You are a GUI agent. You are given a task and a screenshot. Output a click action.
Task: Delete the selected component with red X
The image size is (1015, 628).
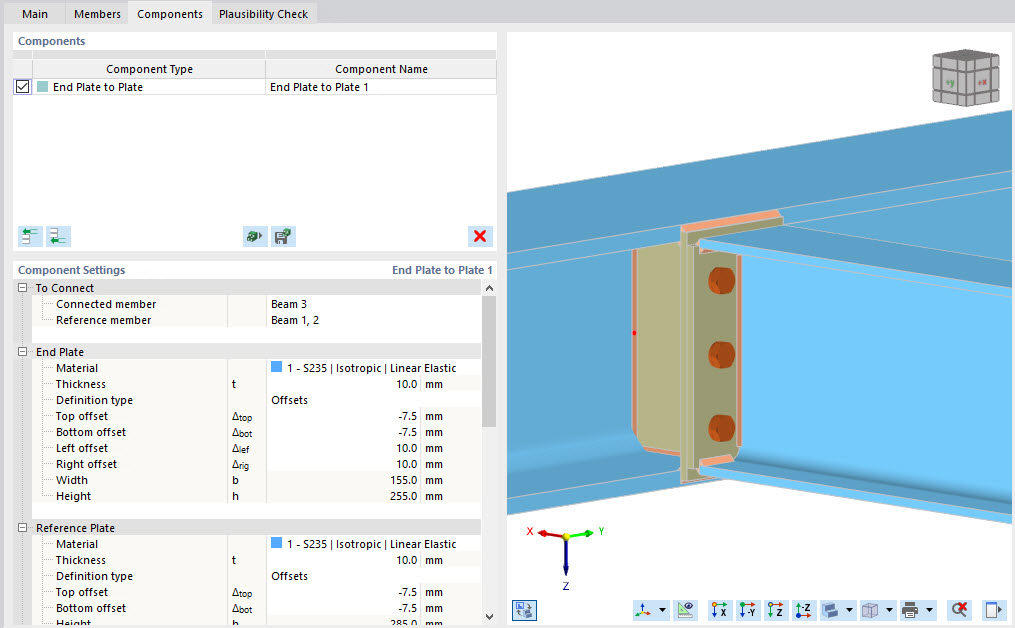479,236
